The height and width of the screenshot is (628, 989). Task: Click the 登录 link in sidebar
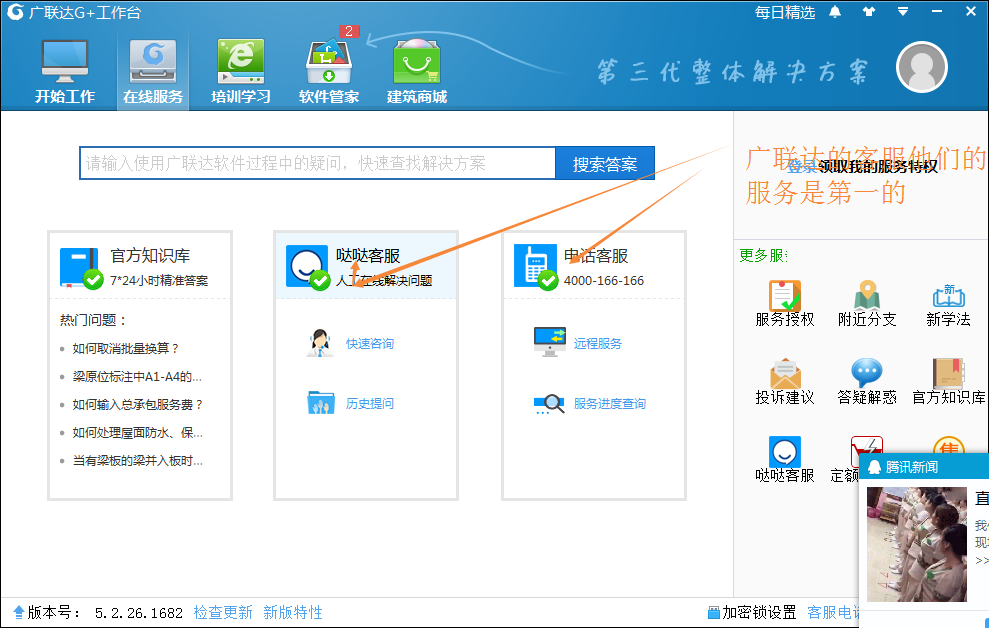tap(802, 166)
